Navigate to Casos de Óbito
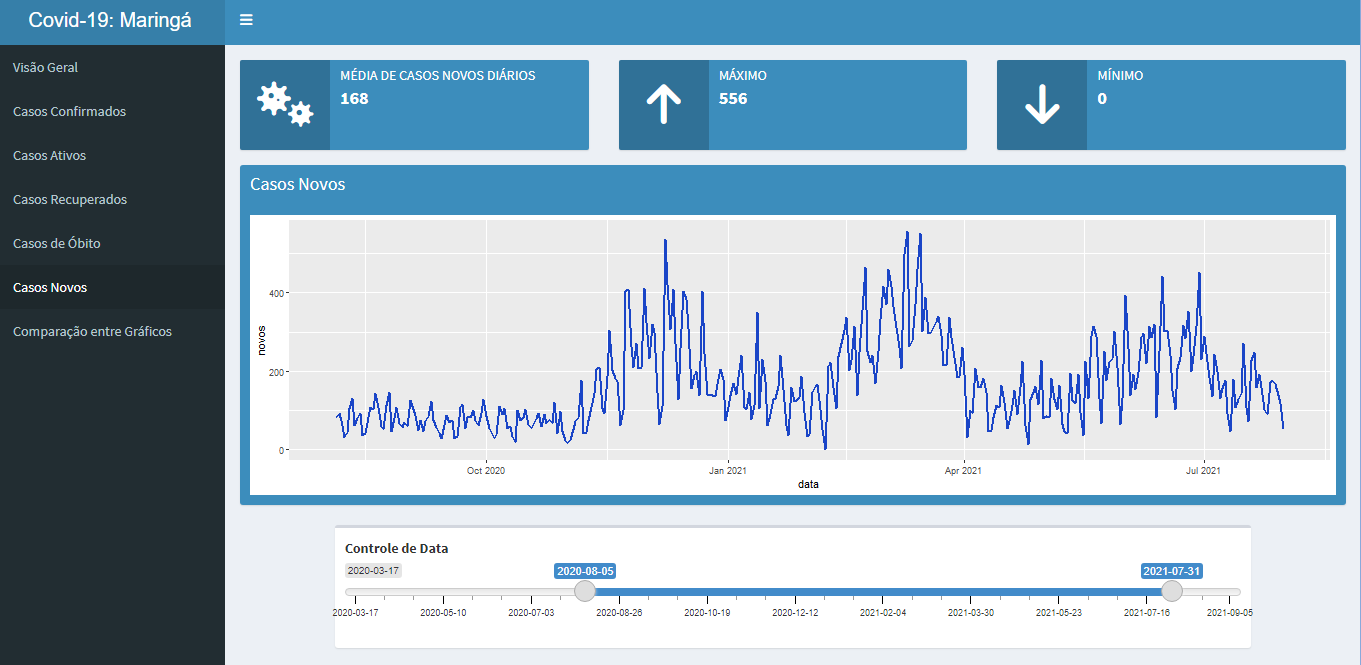This screenshot has height=665, width=1361. click(x=57, y=243)
